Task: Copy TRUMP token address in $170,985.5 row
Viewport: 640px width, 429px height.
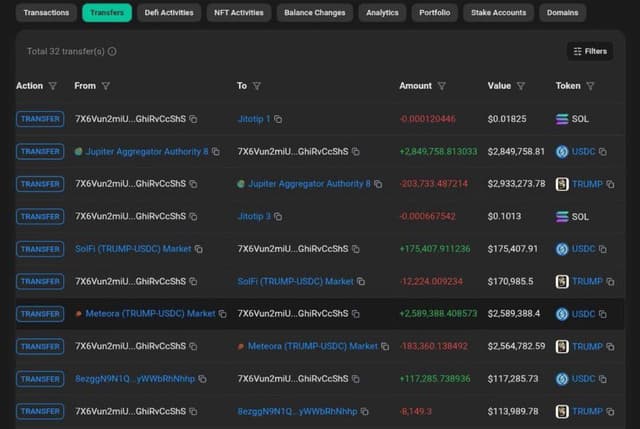Action: coord(610,282)
